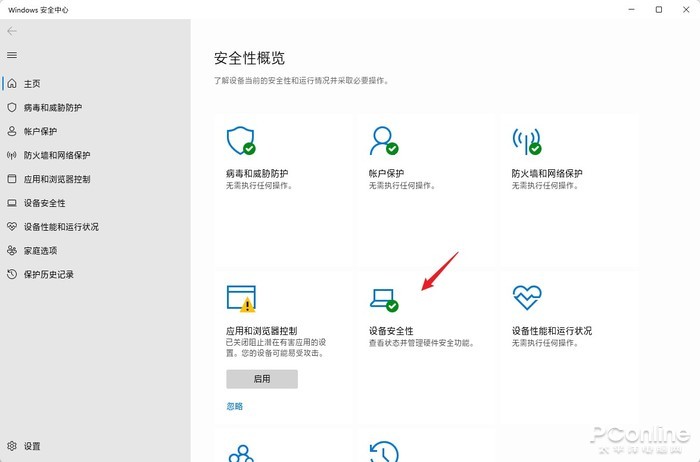700x462 pixels.
Task: Open the 应用和浏览器控制 card title
Action: coord(261,331)
